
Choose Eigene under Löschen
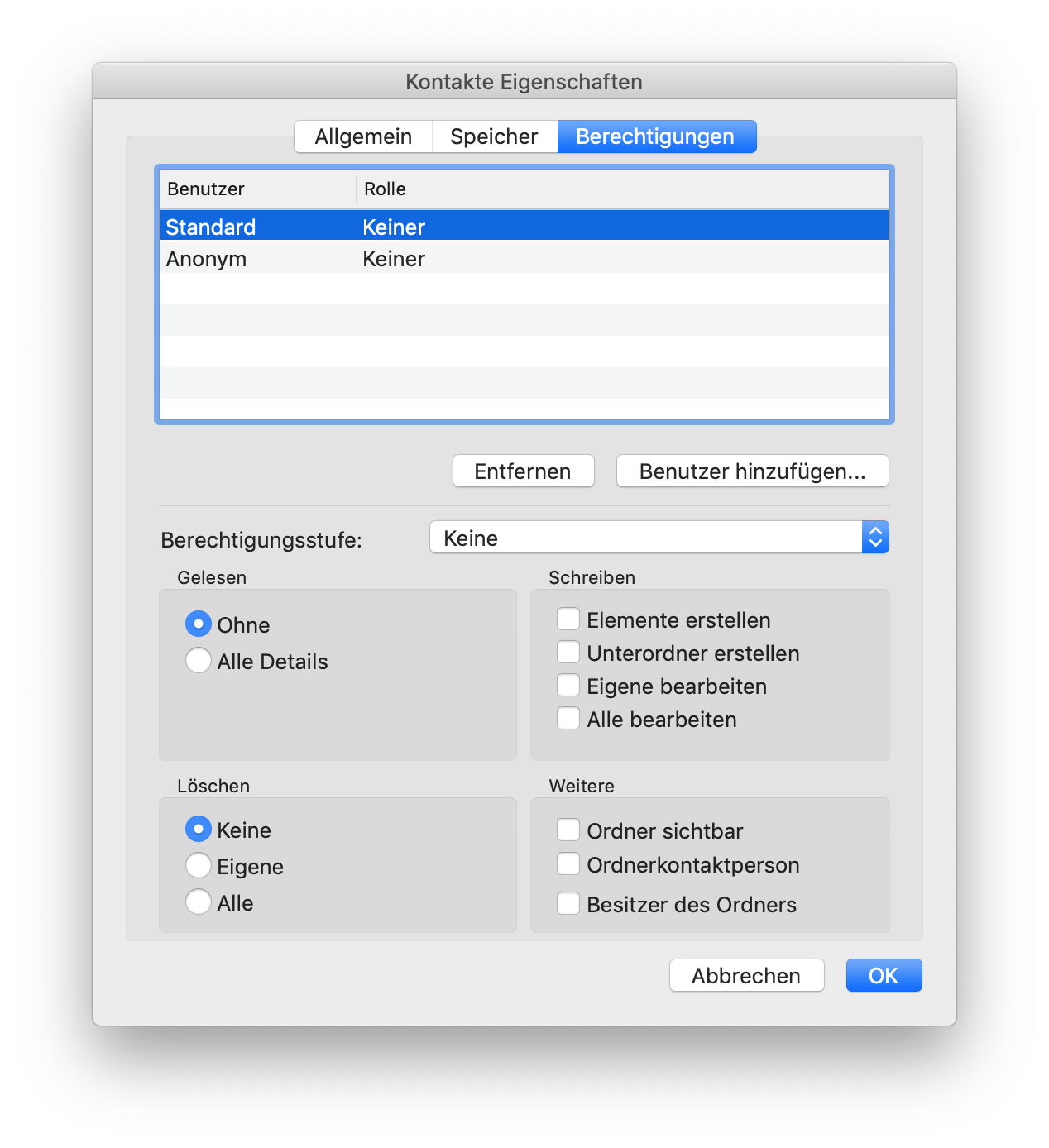pos(199,865)
